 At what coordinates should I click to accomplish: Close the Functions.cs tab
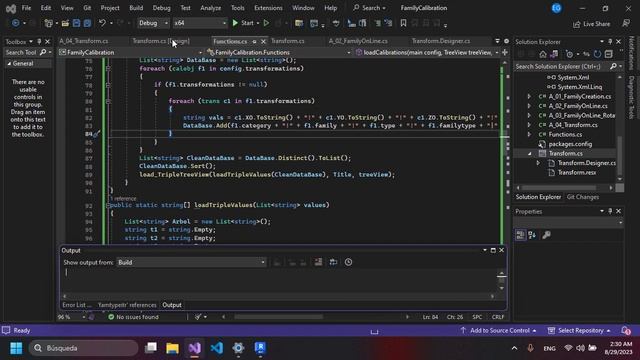click(263, 42)
